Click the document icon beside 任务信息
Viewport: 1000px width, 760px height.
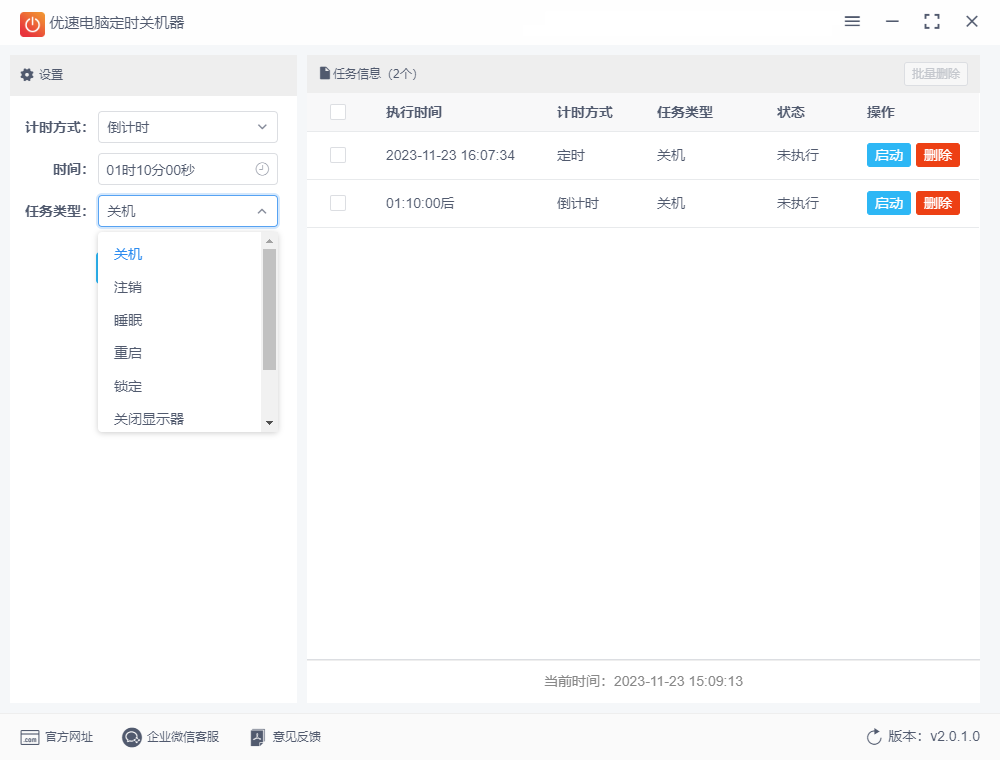click(x=323, y=73)
